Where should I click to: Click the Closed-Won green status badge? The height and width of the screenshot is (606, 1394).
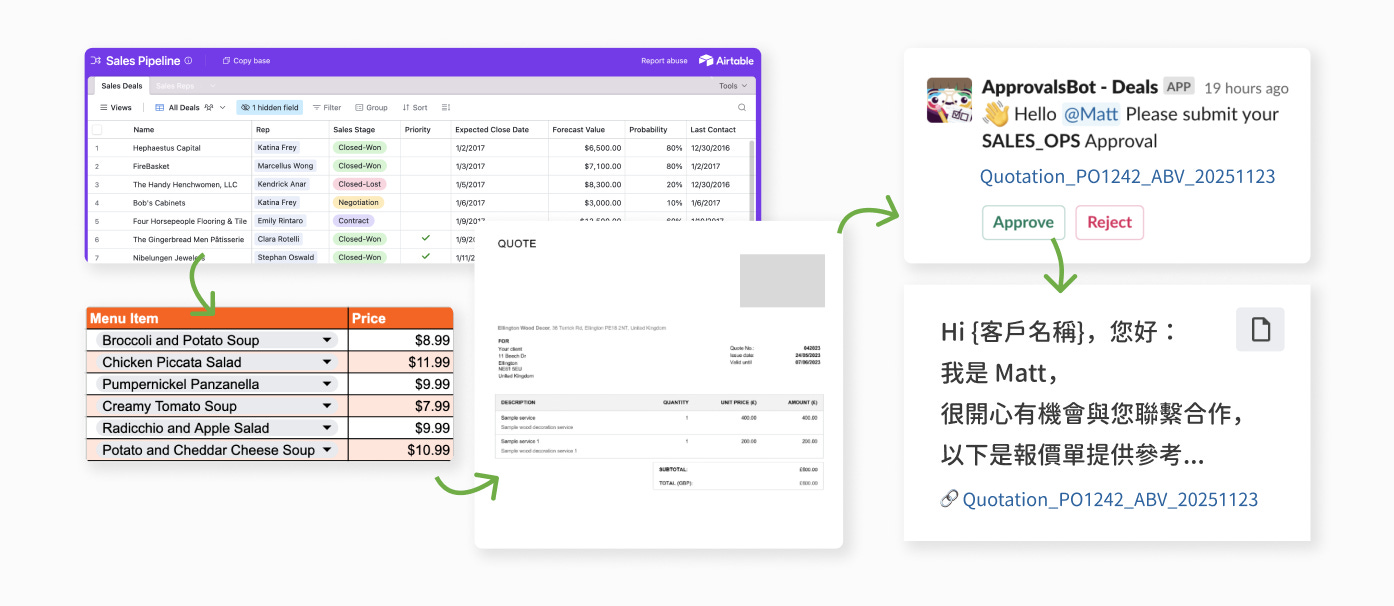(362, 147)
